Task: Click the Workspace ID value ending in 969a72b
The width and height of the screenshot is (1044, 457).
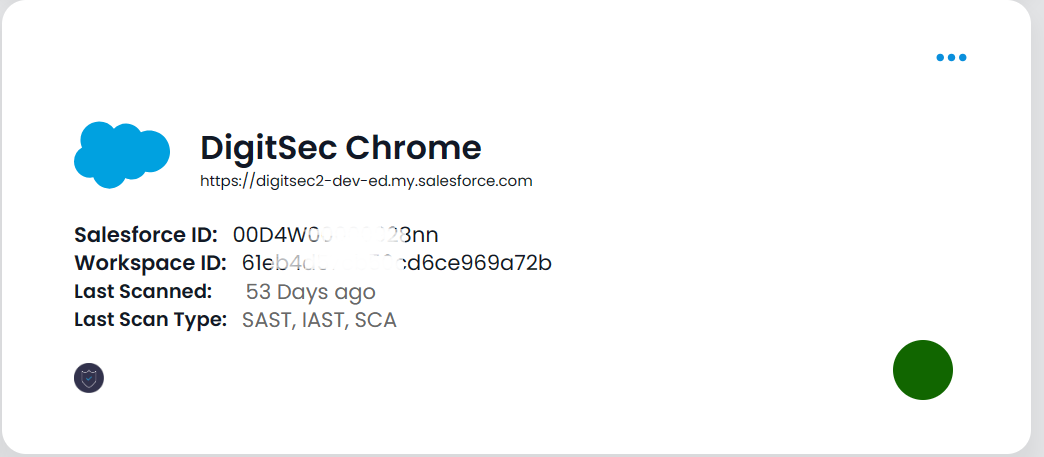Action: point(397,263)
